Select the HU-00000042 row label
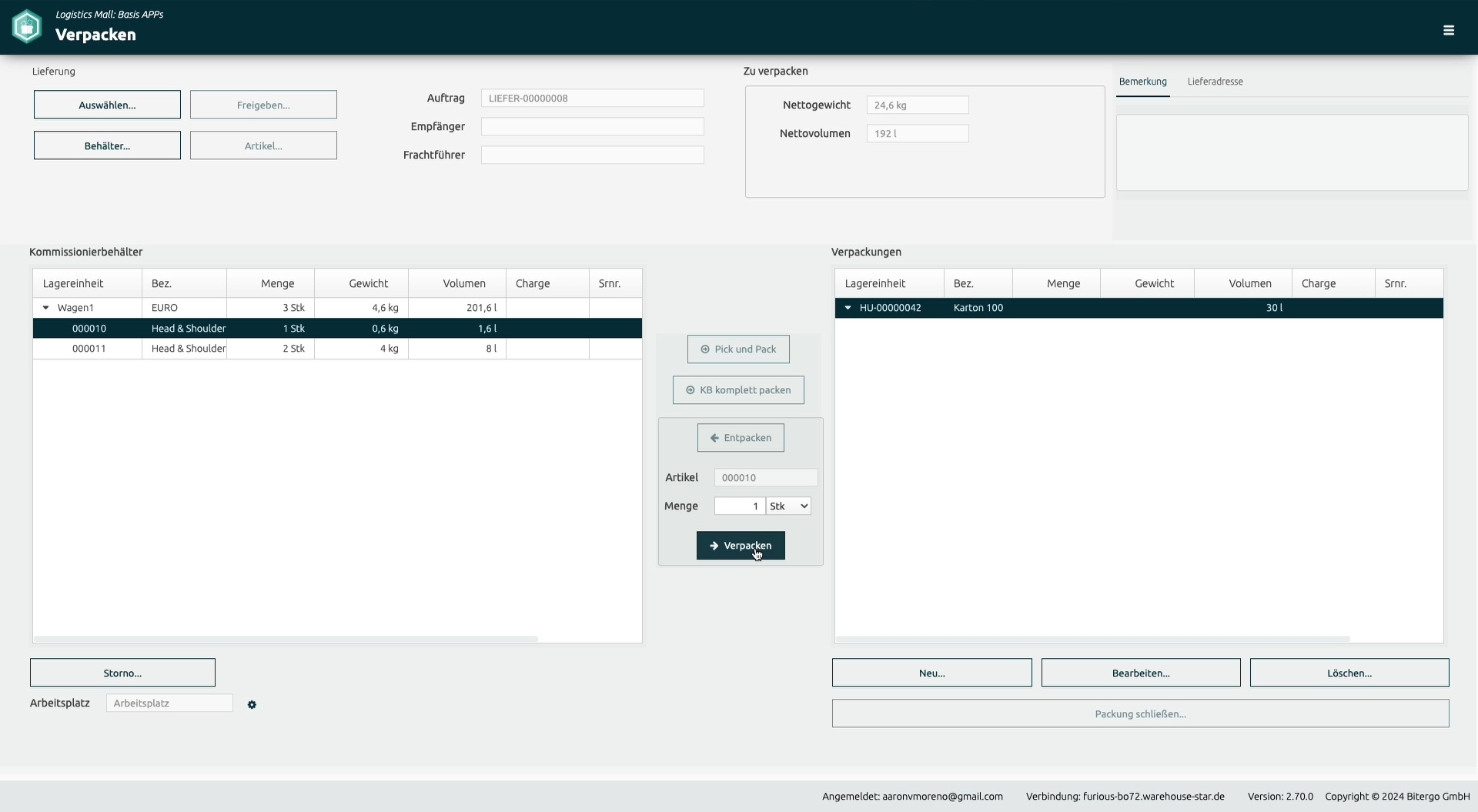 [x=890, y=308]
